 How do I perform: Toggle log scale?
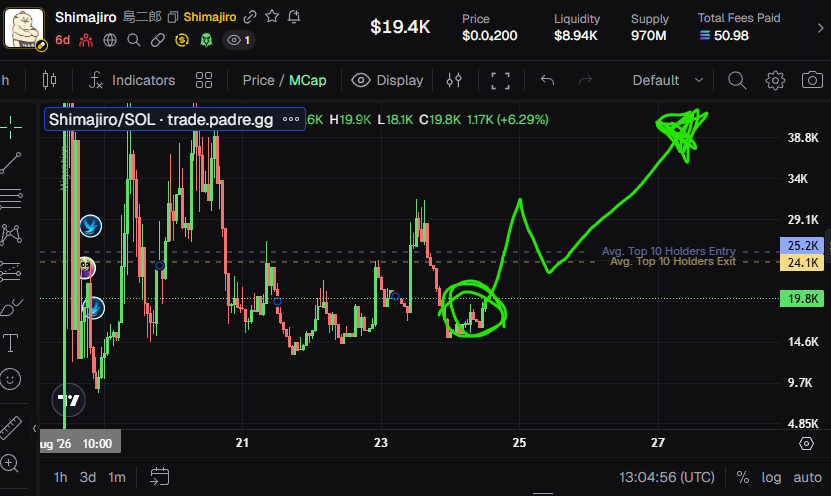(x=771, y=477)
